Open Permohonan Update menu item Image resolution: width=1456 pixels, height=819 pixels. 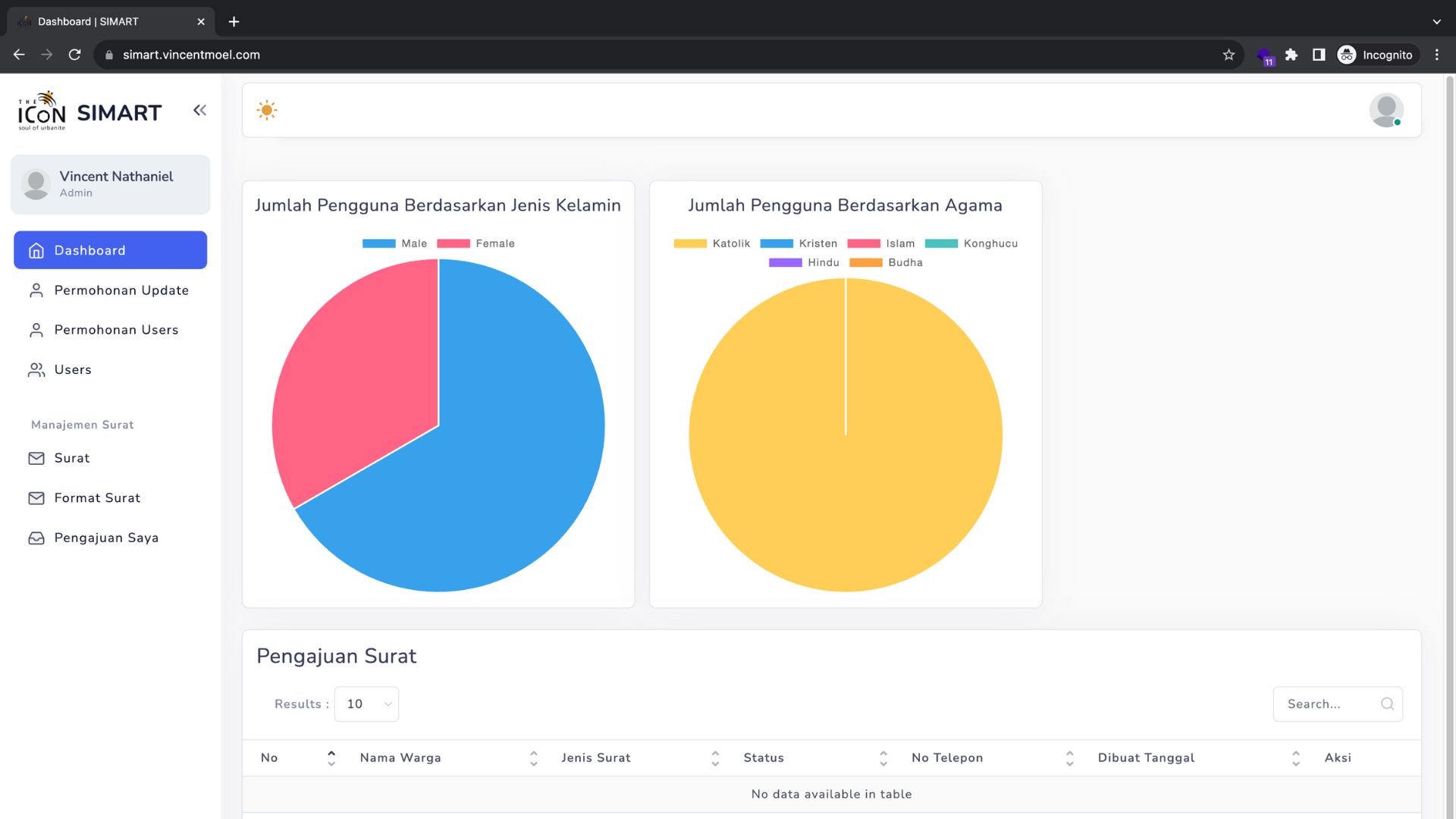point(121,290)
